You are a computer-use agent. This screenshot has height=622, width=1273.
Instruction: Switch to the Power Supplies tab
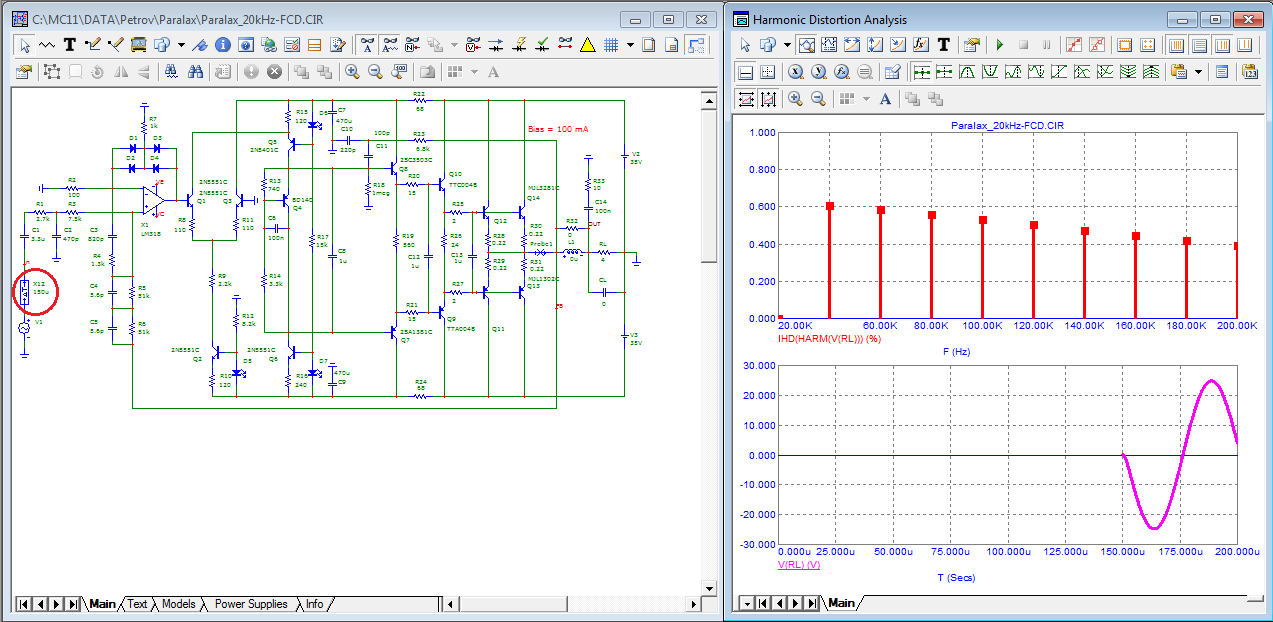click(251, 604)
